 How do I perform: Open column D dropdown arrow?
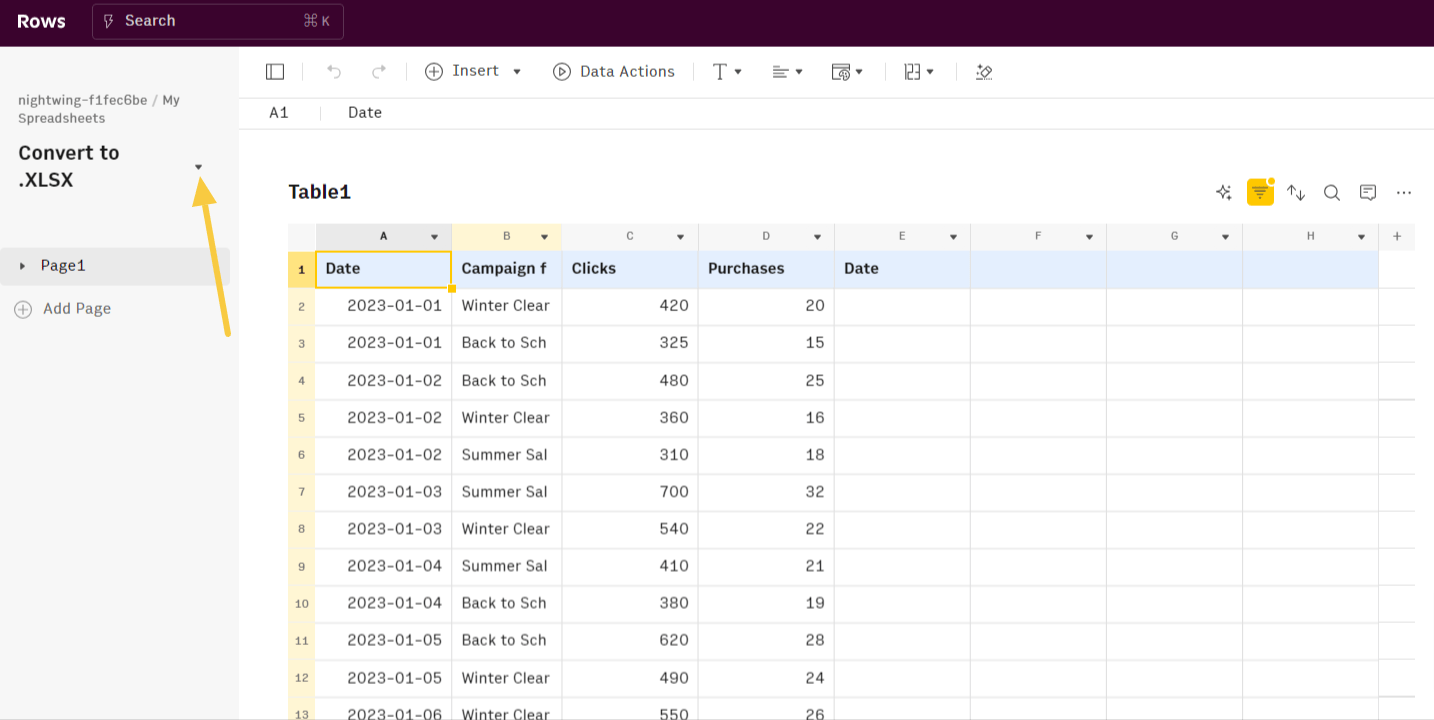(817, 238)
